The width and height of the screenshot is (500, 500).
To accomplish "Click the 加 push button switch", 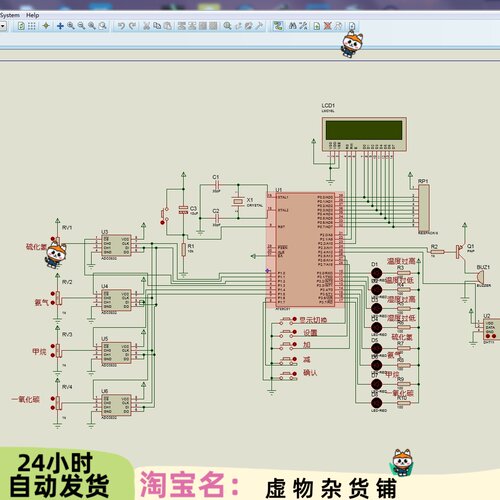I will tap(286, 345).
